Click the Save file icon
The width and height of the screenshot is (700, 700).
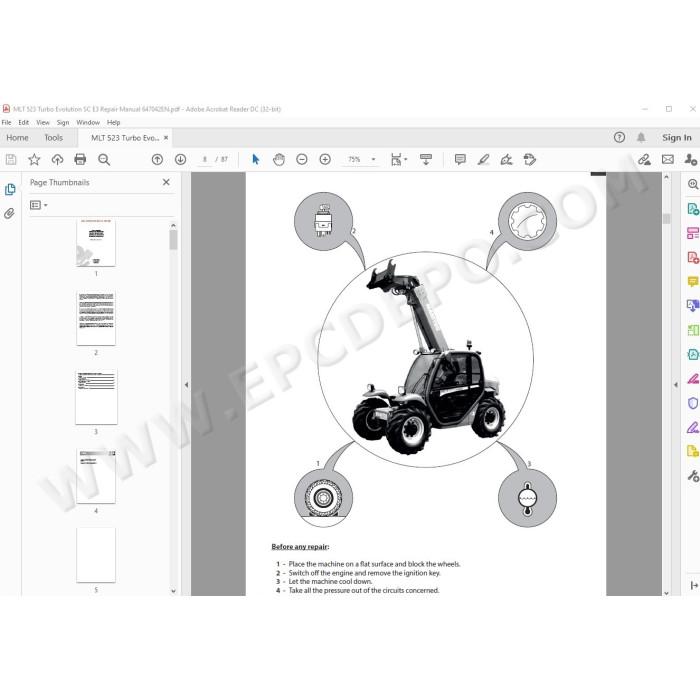[x=11, y=159]
